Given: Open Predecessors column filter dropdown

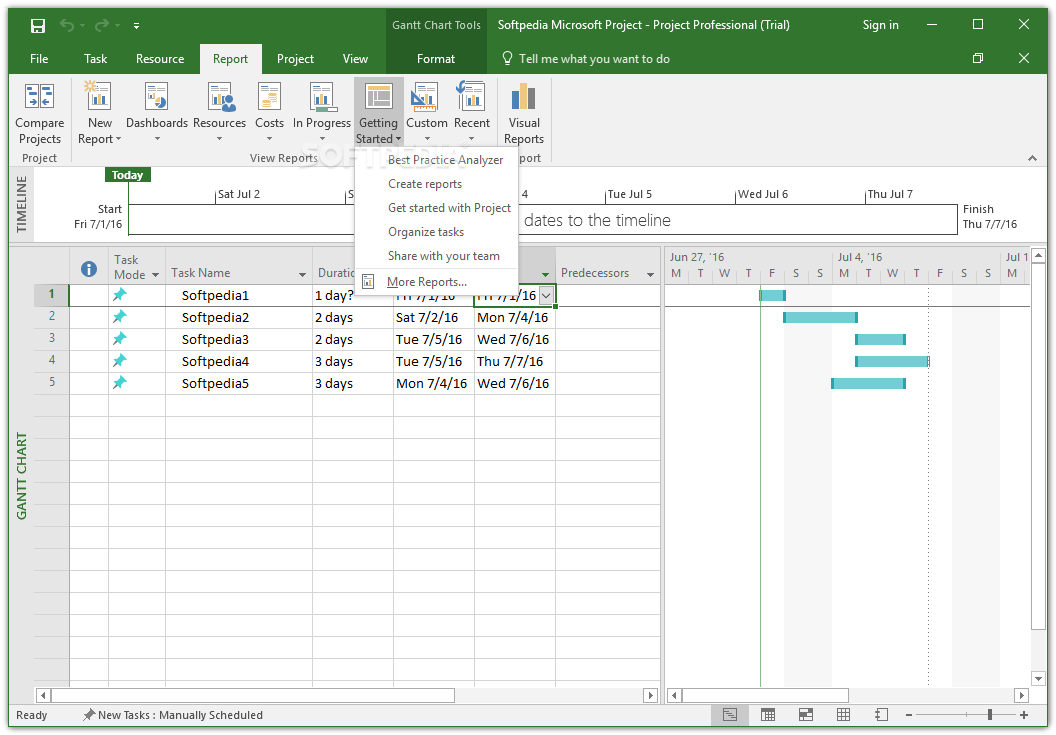Looking at the screenshot, I should (651, 275).
